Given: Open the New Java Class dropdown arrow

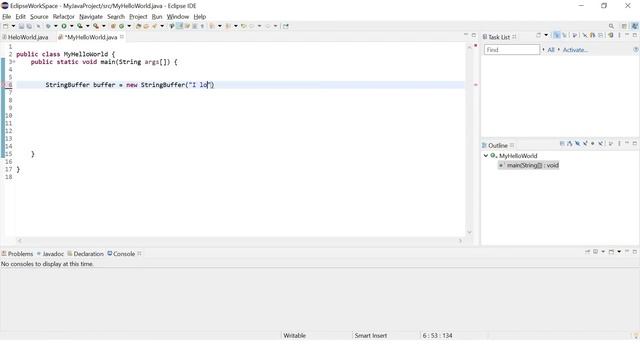Looking at the screenshot, I should click(129, 26).
